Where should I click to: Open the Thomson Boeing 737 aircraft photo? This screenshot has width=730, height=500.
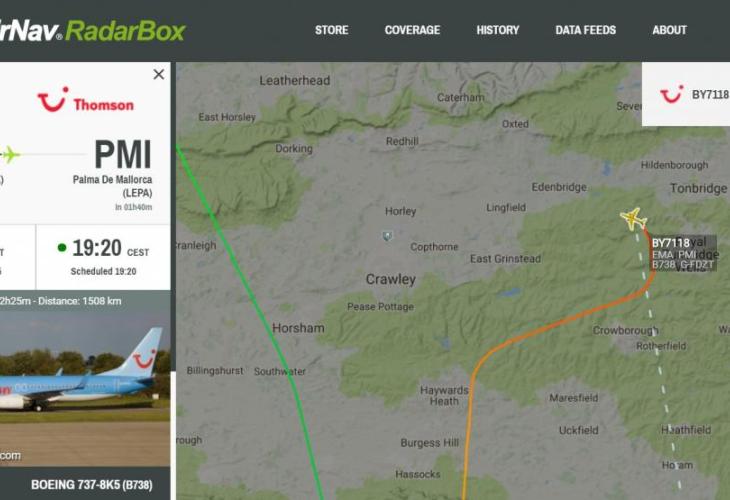tap(85, 378)
